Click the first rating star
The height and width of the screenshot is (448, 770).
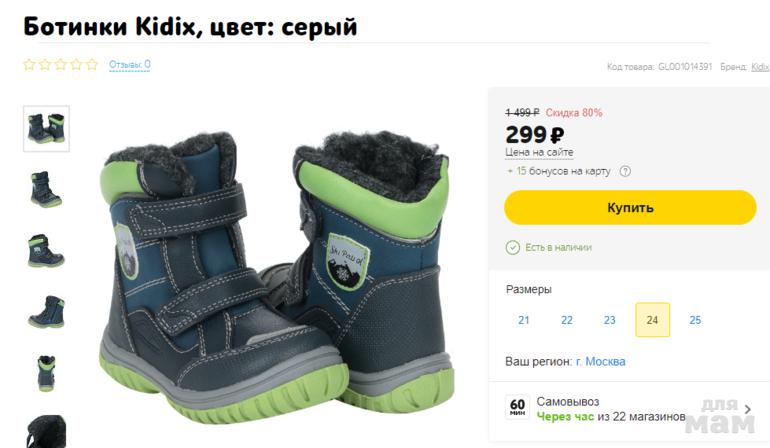pyautogui.click(x=29, y=64)
